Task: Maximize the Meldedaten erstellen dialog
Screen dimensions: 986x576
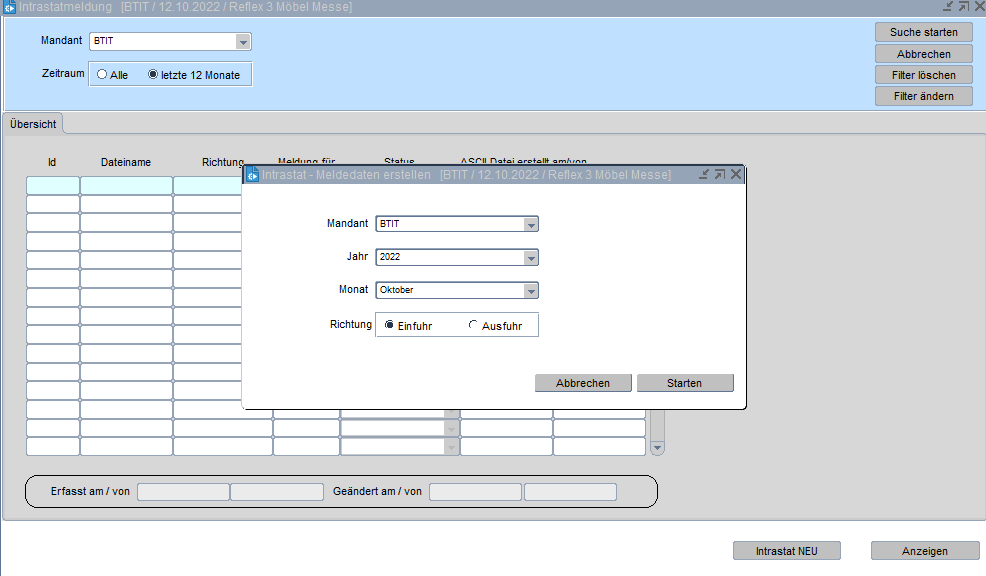Action: click(720, 174)
